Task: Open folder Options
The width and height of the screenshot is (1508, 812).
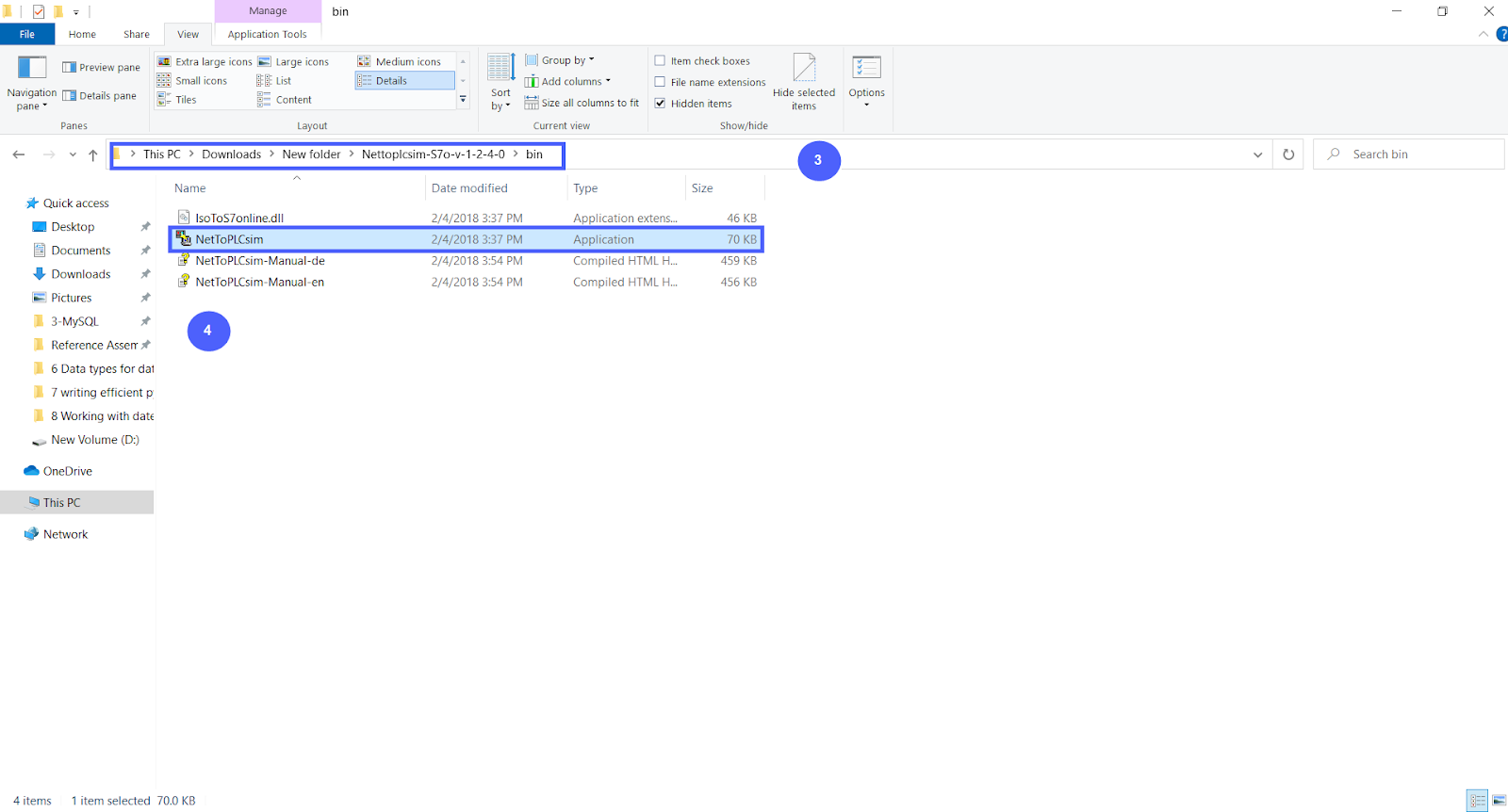Action: click(x=866, y=81)
